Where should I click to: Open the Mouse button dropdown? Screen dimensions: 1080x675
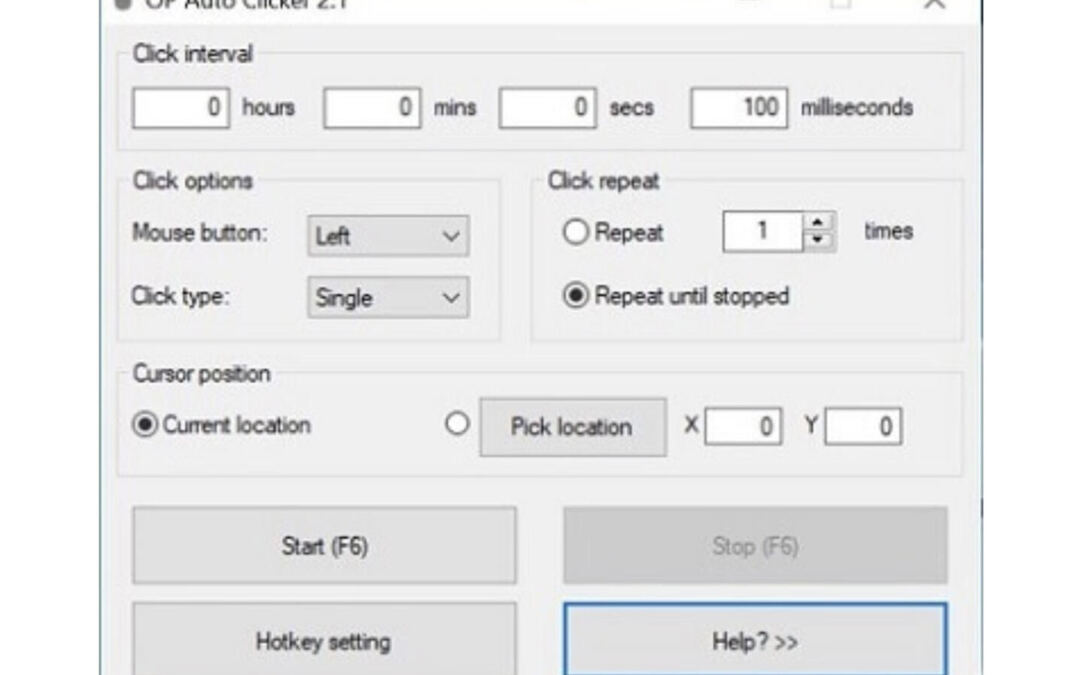pos(387,237)
